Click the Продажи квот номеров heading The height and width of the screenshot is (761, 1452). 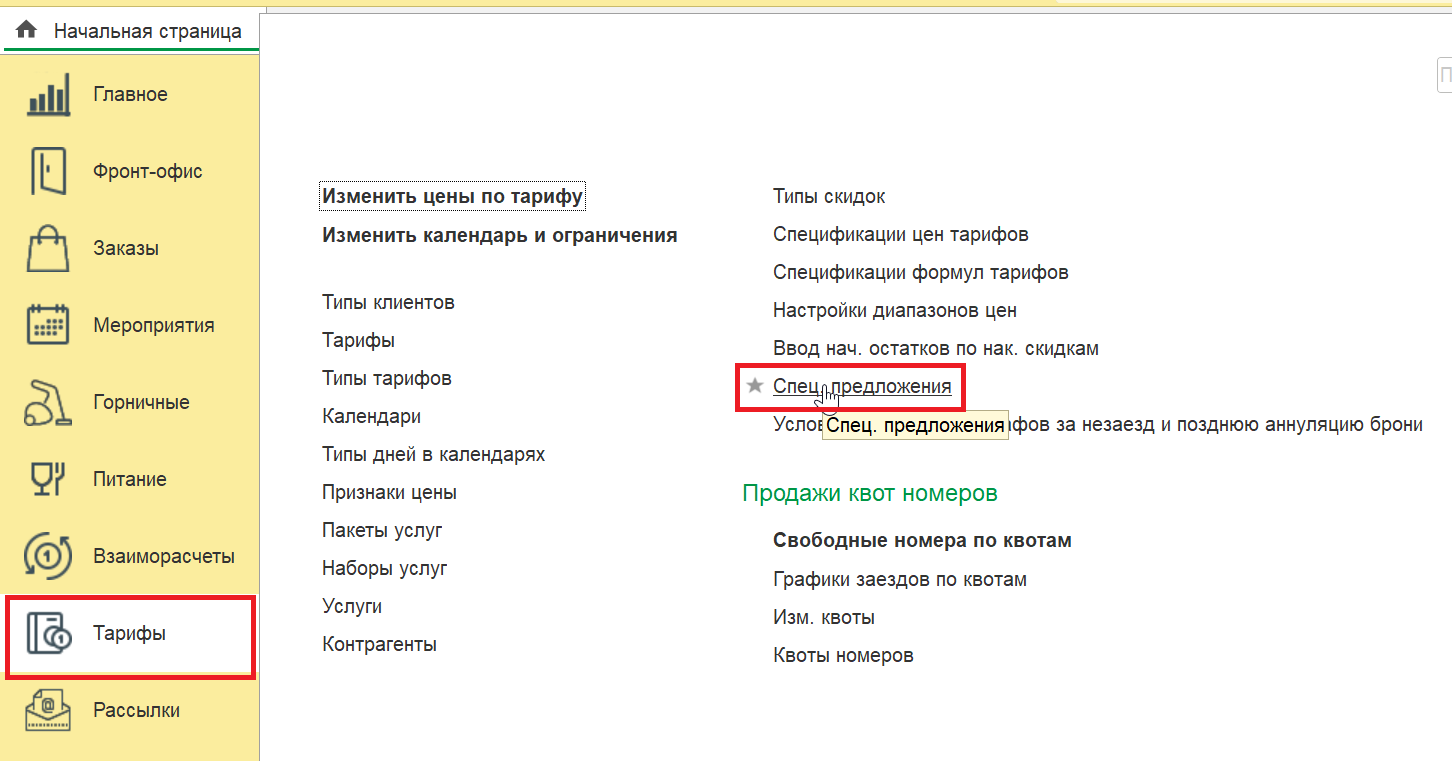[x=870, y=493]
